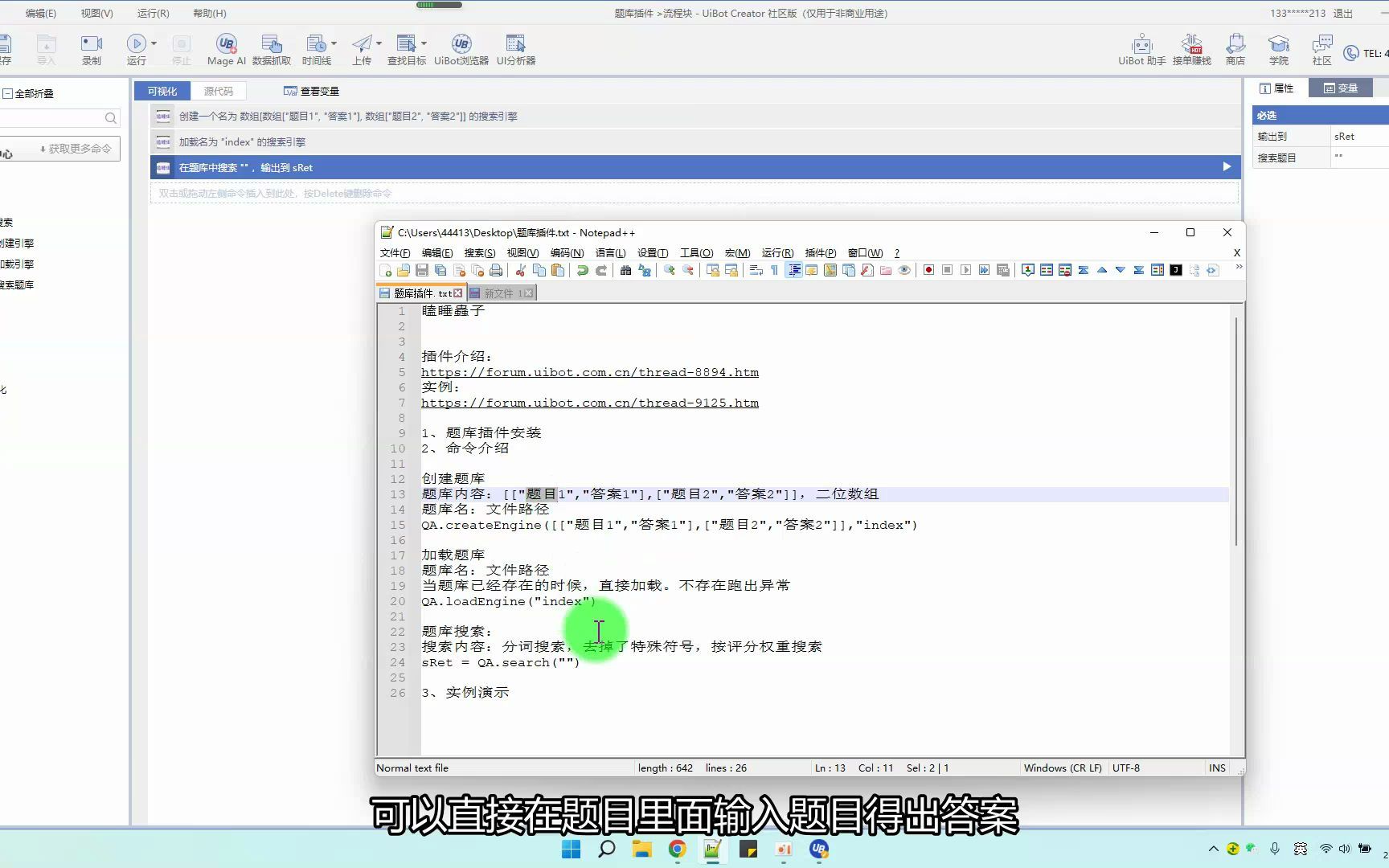Open the thread-8894 forum link
1389x868 pixels.
(589, 372)
